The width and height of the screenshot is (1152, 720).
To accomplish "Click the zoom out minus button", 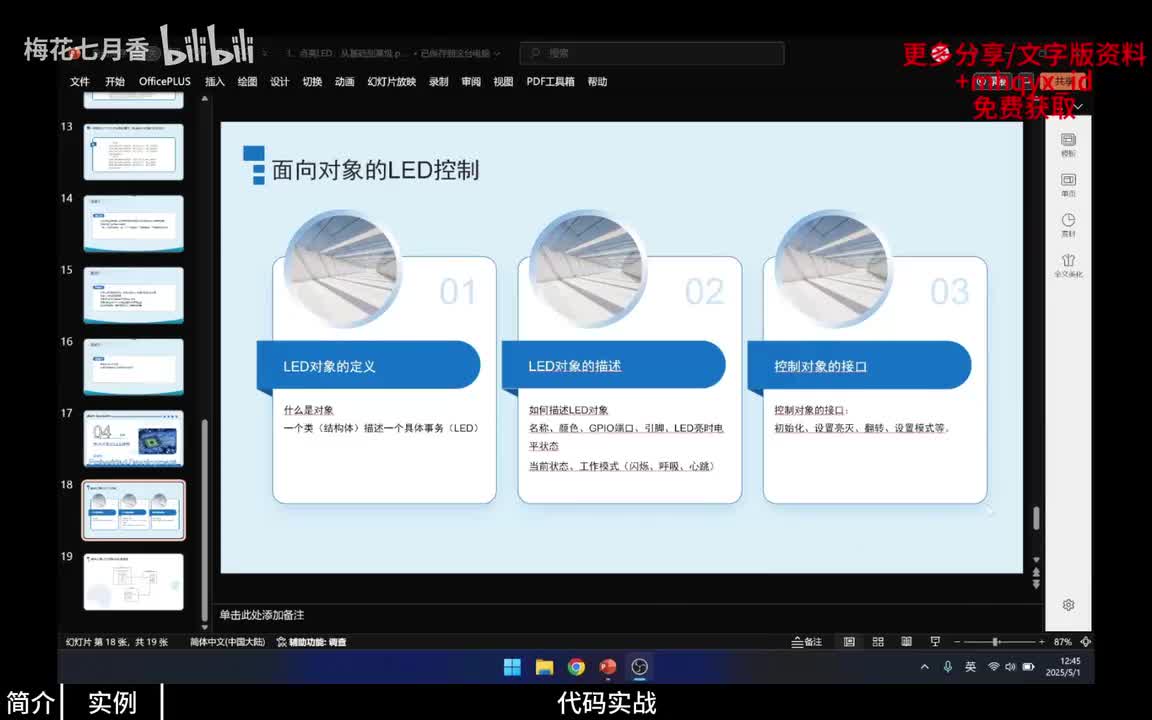I will (957, 641).
